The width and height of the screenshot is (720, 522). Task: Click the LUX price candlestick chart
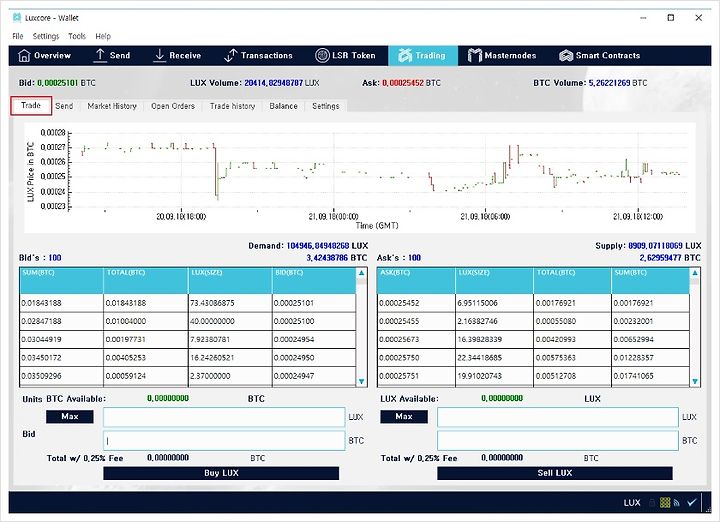pyautogui.click(x=360, y=178)
